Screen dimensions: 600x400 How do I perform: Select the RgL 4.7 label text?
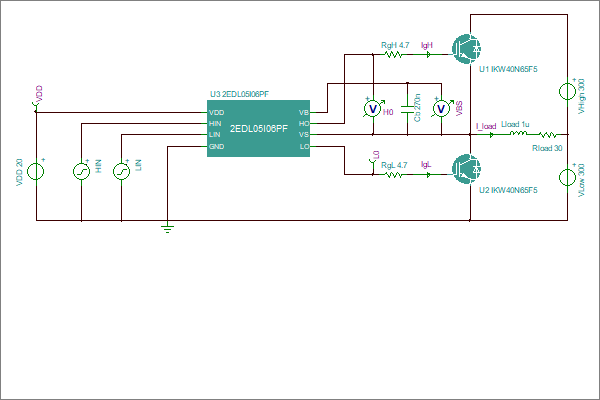[x=394, y=165]
